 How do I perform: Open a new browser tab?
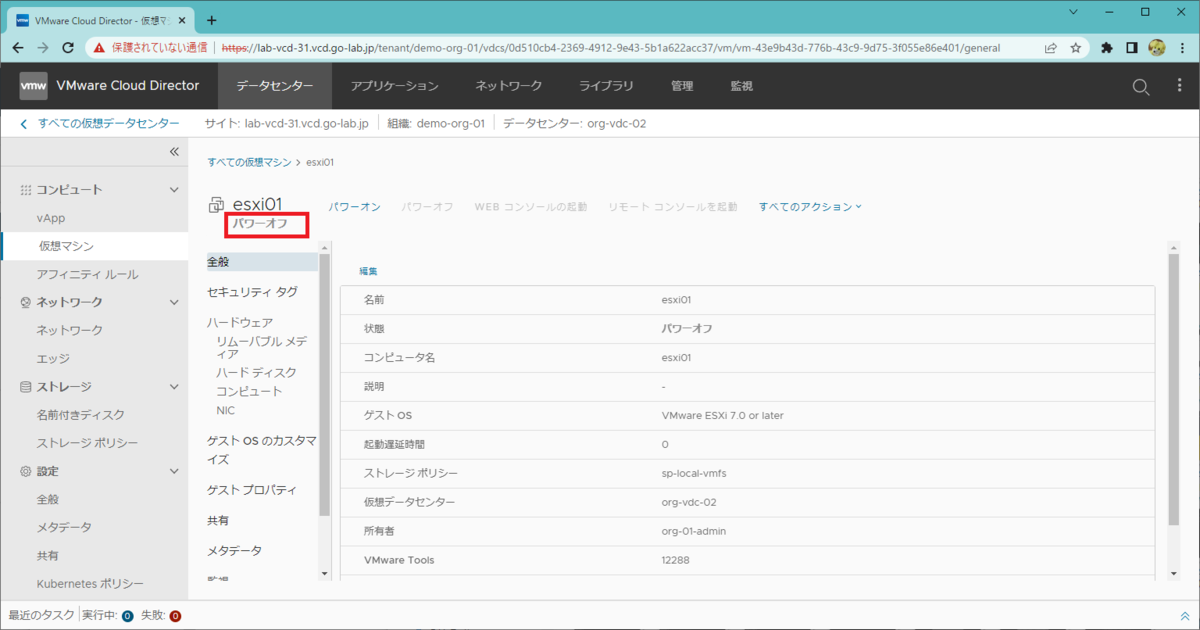[211, 19]
